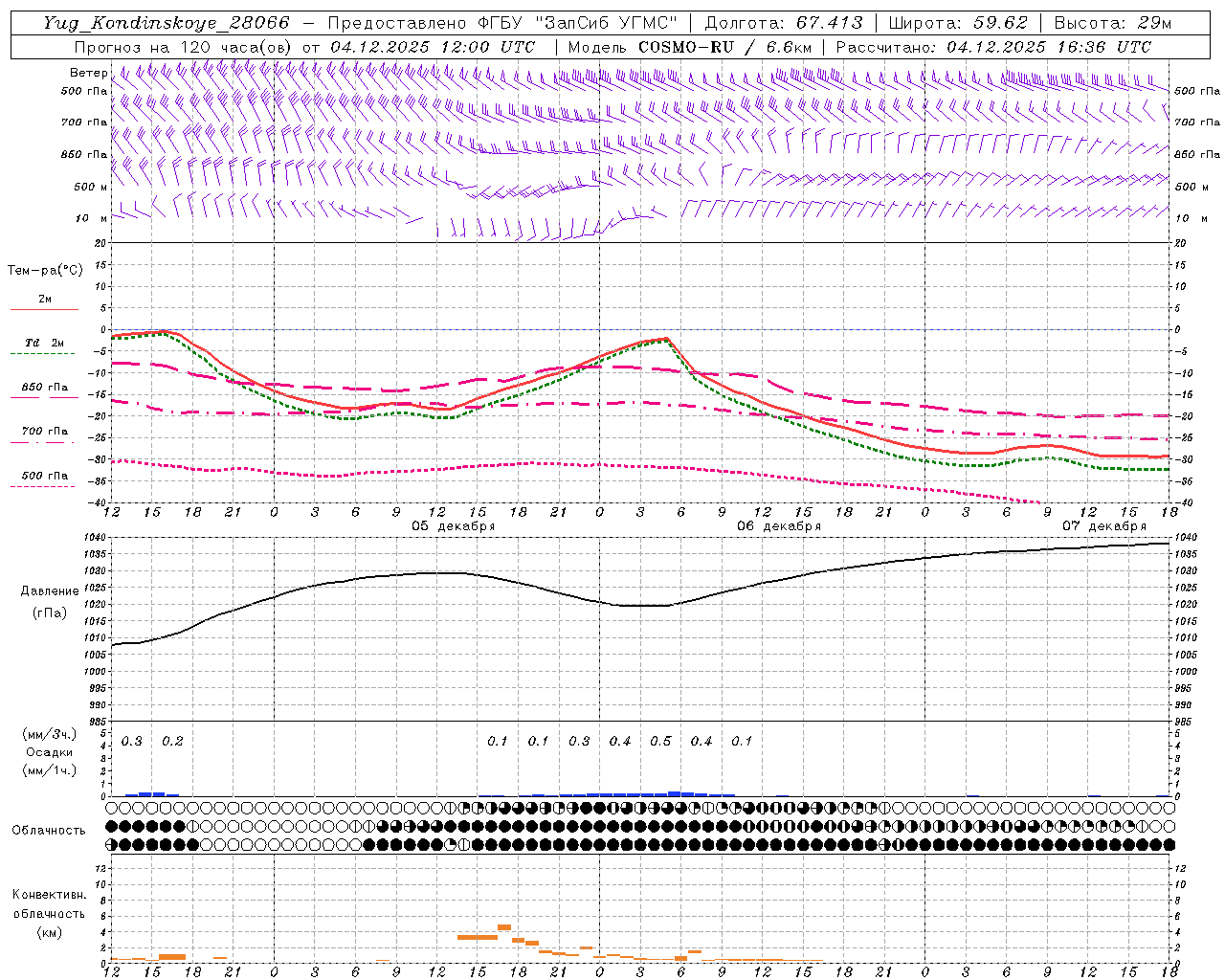Click the 850 гПа temperature legend entry

(x=45, y=388)
